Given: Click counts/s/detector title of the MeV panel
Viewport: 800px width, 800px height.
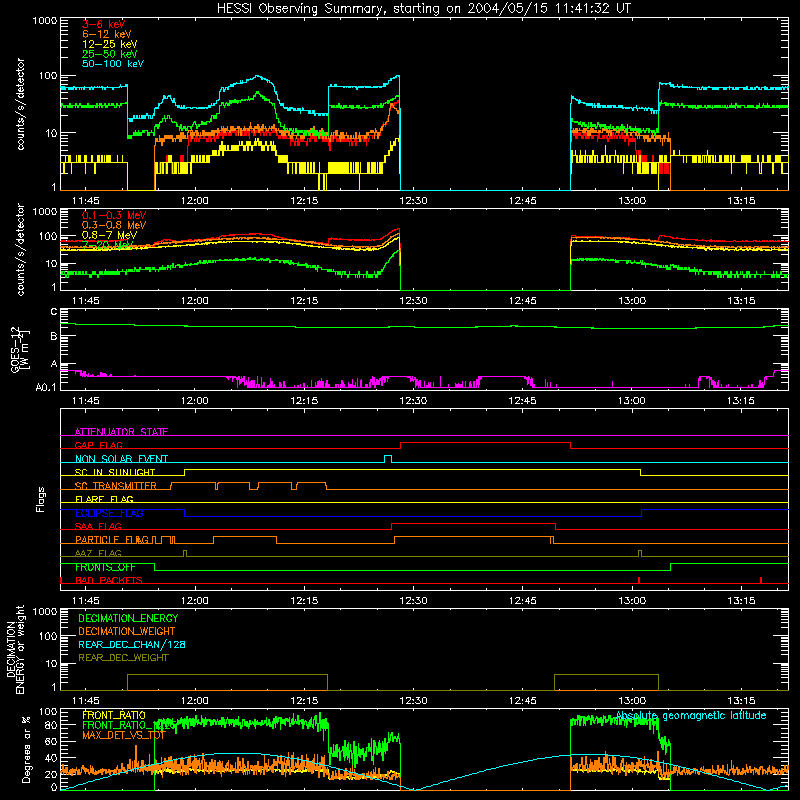Looking at the screenshot, I should click(20, 249).
